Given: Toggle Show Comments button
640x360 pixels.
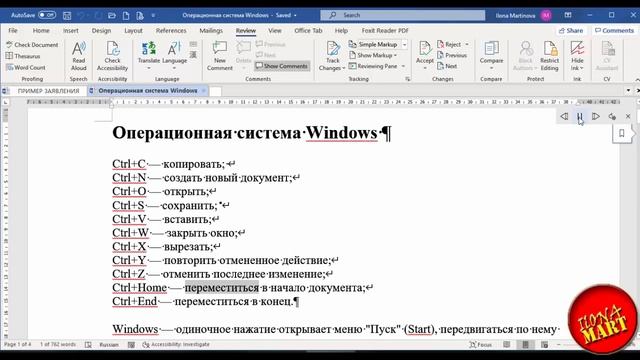Looking at the screenshot, I should [282, 66].
